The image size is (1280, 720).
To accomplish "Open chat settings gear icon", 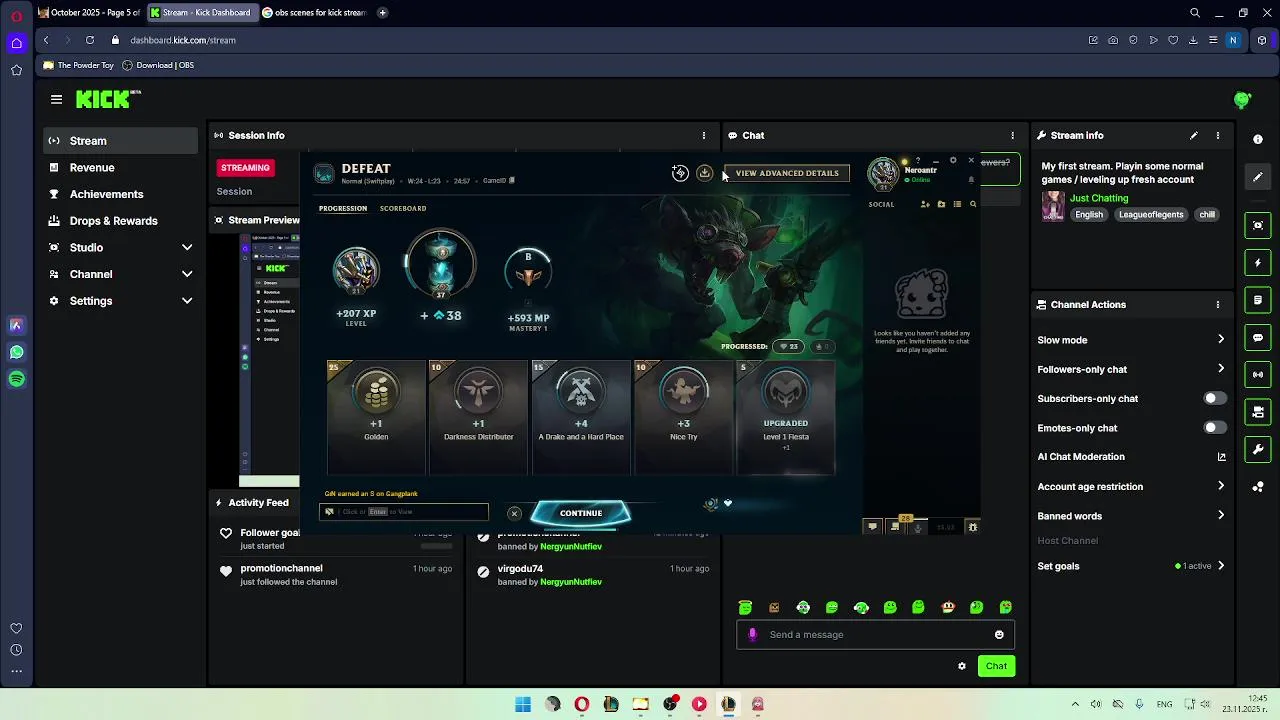I will coord(962,666).
